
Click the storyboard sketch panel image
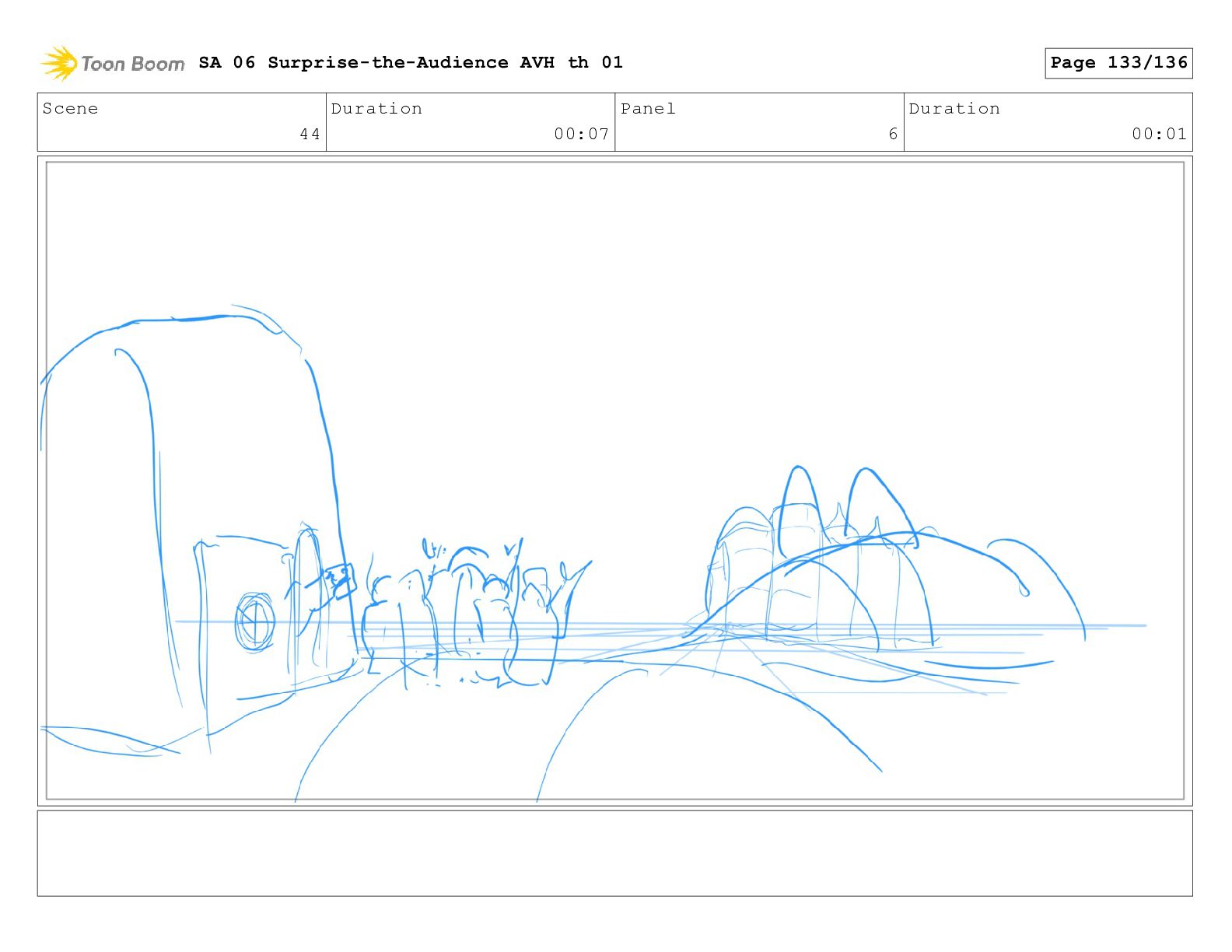click(615, 481)
